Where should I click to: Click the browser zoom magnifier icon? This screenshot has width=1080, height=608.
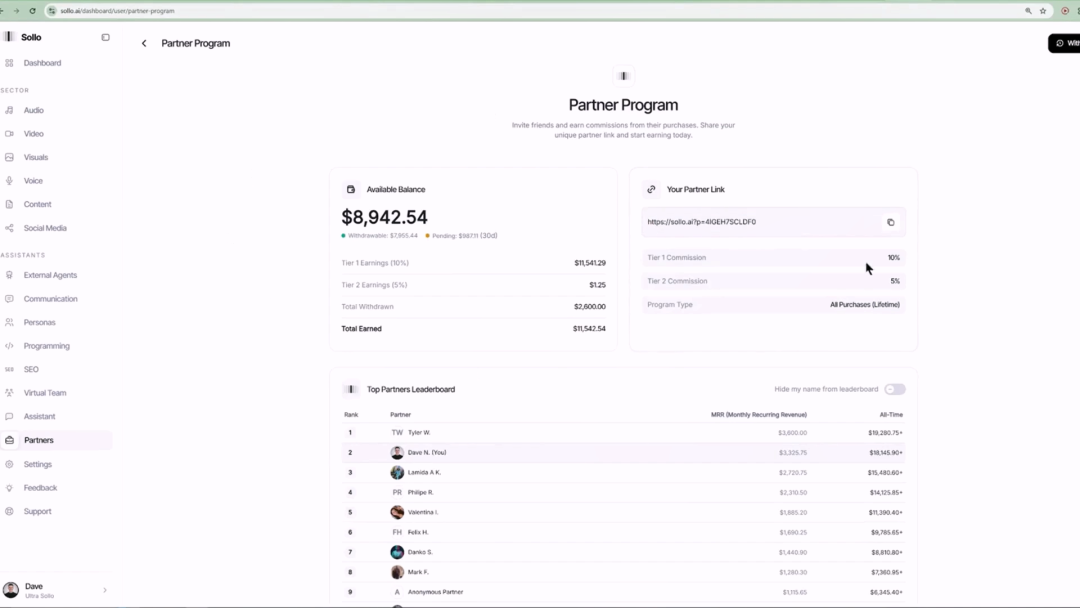1028,11
